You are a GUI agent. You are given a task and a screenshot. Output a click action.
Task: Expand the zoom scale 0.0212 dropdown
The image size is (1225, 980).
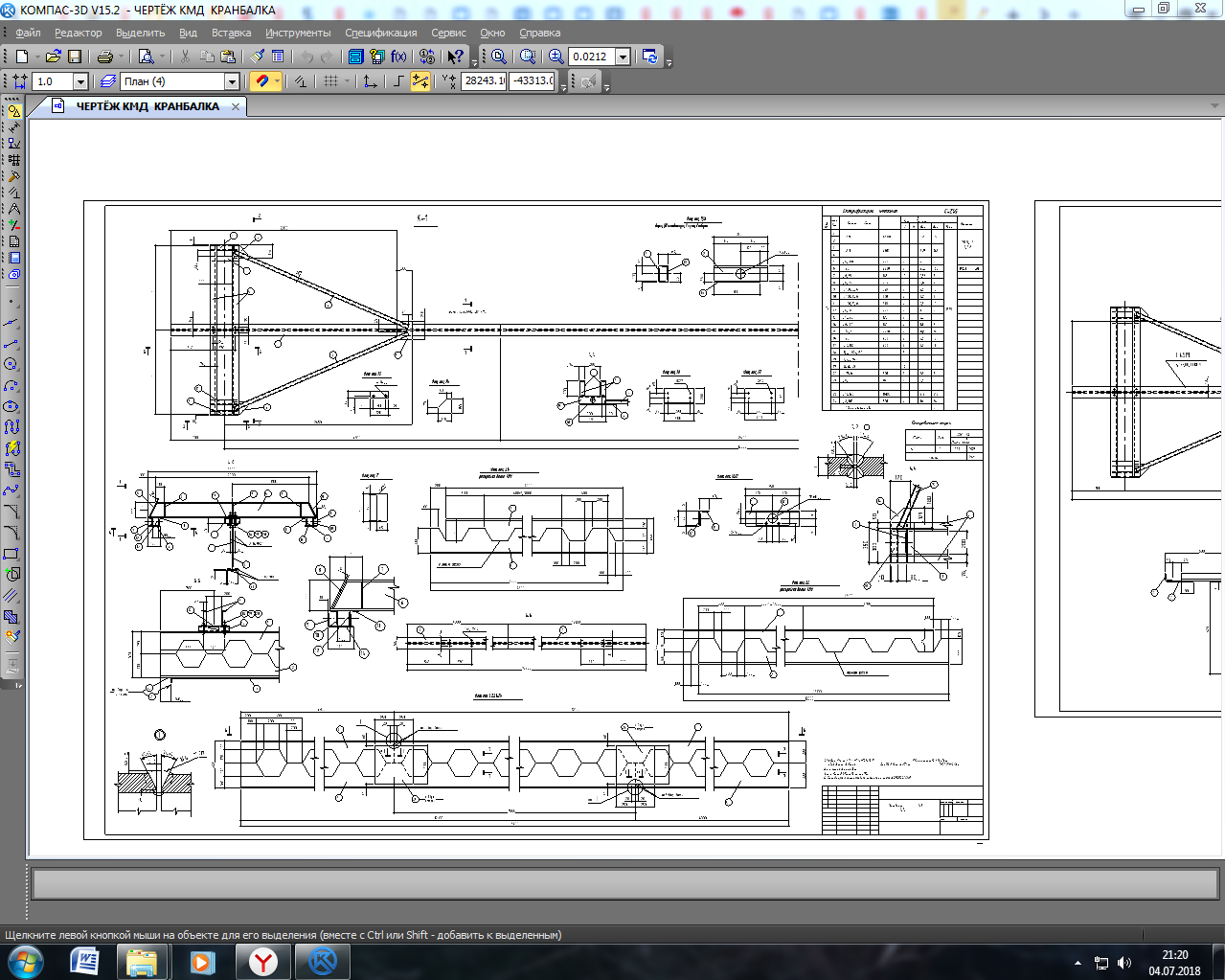click(623, 57)
